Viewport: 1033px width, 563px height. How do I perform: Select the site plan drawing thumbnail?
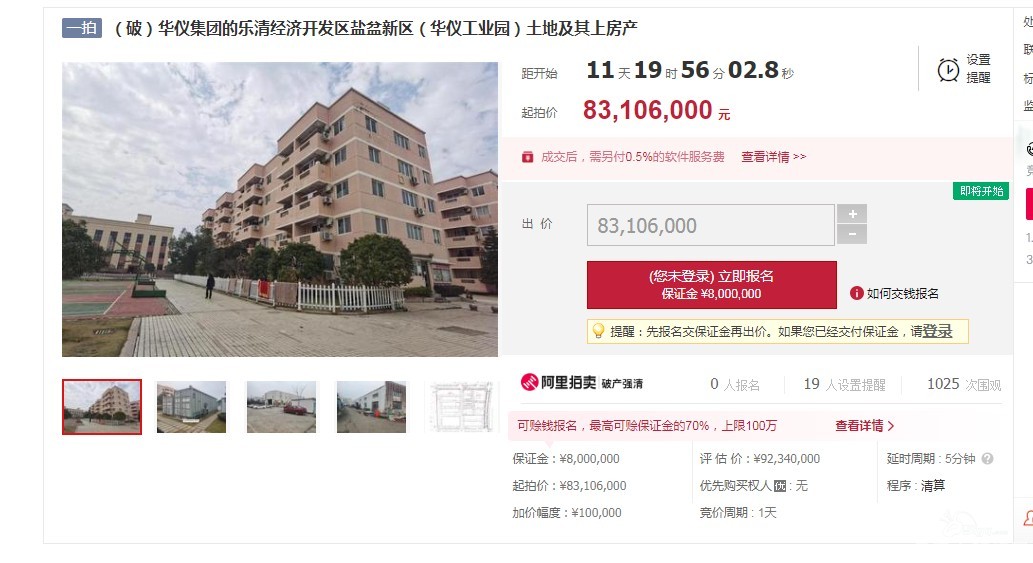coord(462,407)
